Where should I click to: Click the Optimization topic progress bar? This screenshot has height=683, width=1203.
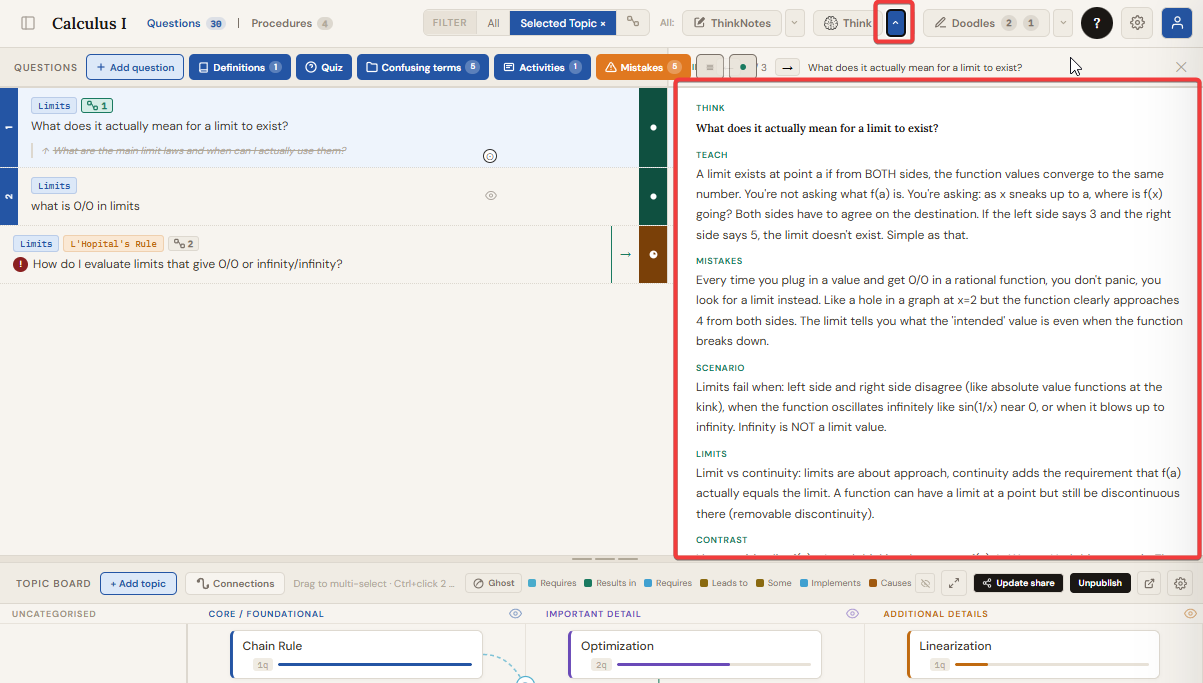[713, 664]
